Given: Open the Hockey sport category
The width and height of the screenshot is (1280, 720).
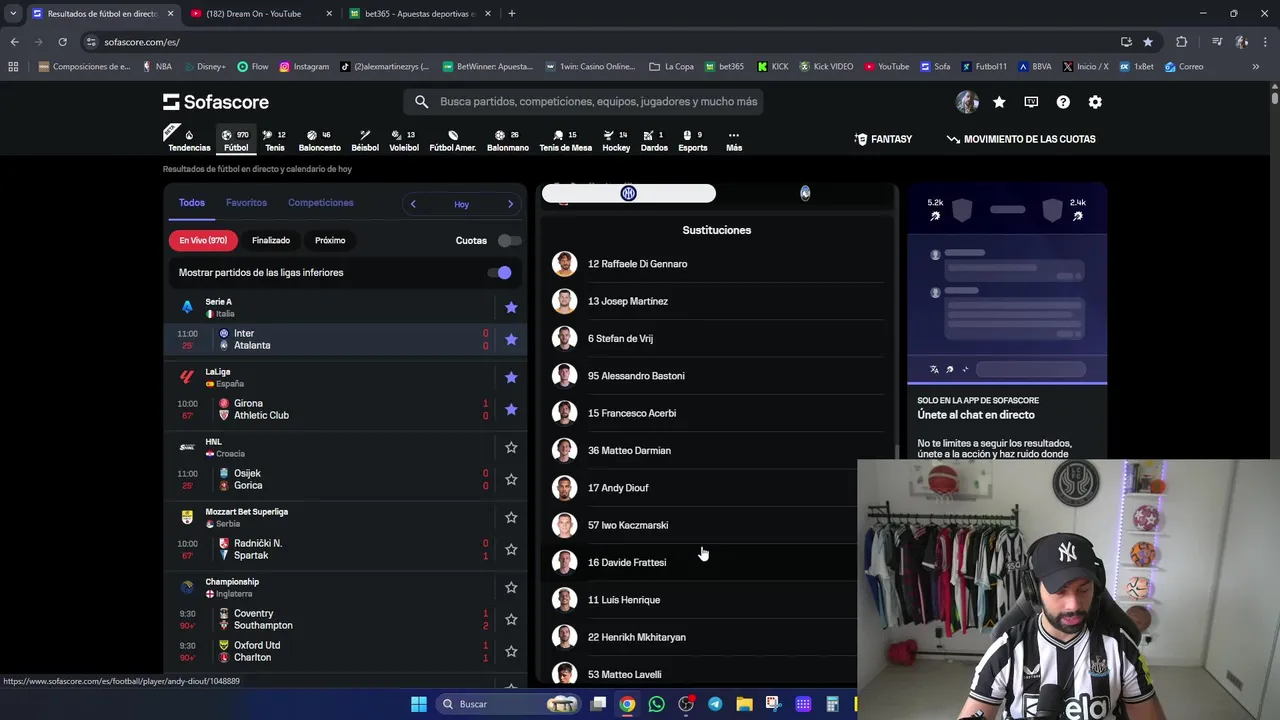Looking at the screenshot, I should click(x=616, y=140).
